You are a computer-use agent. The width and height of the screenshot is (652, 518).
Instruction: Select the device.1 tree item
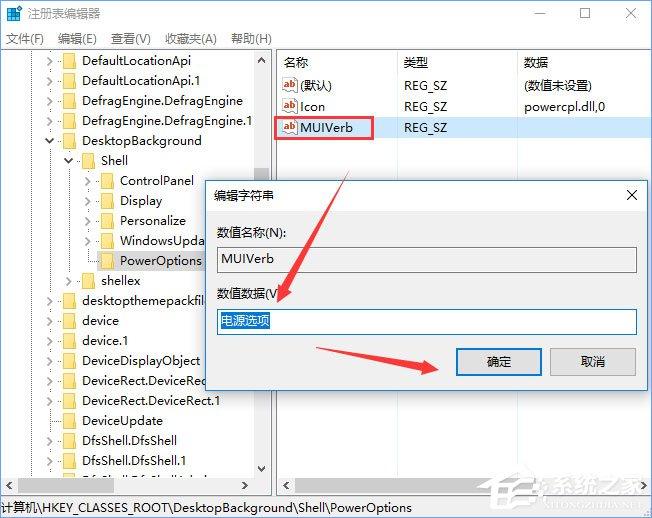coord(105,341)
